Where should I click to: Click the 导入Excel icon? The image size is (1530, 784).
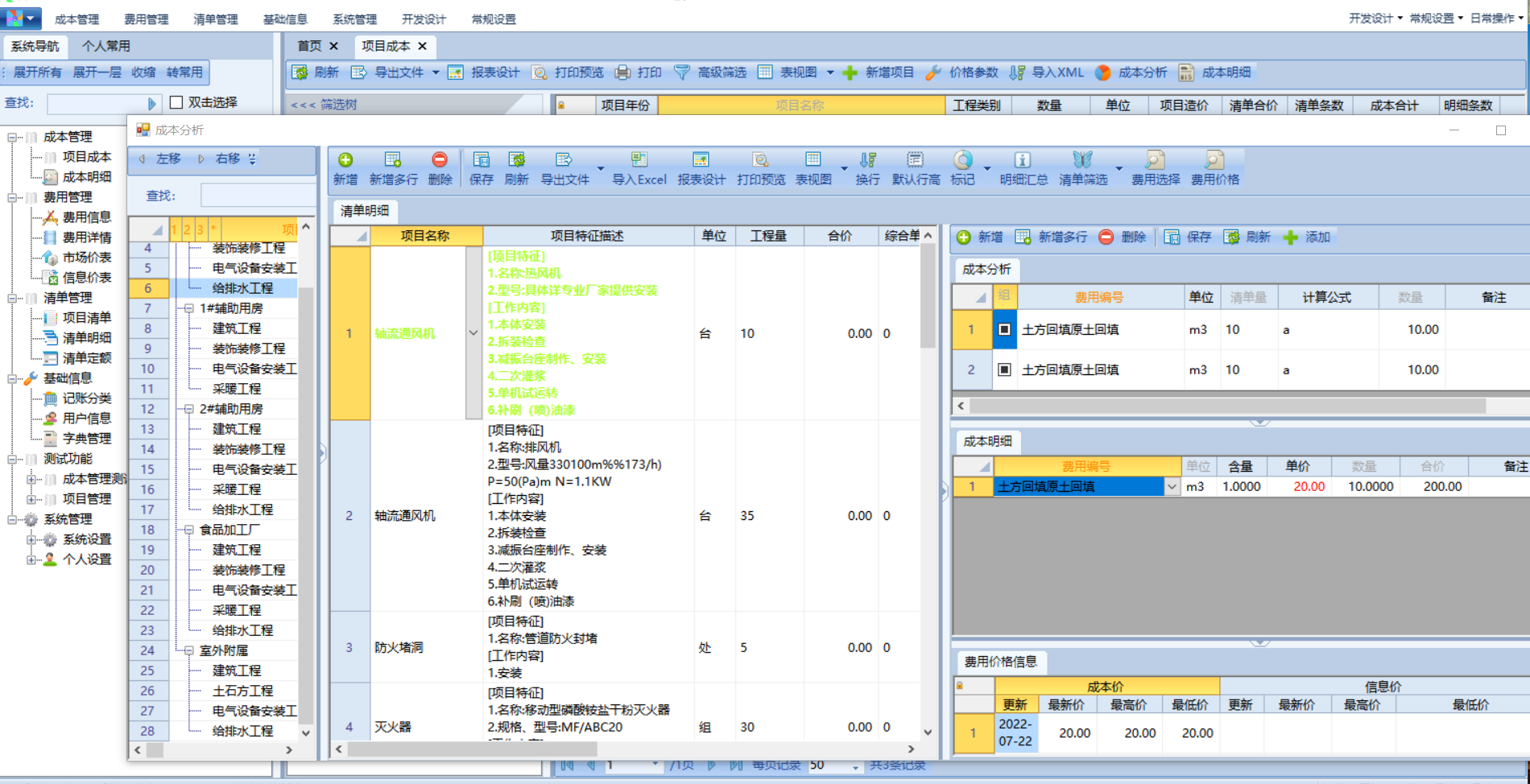tap(639, 160)
